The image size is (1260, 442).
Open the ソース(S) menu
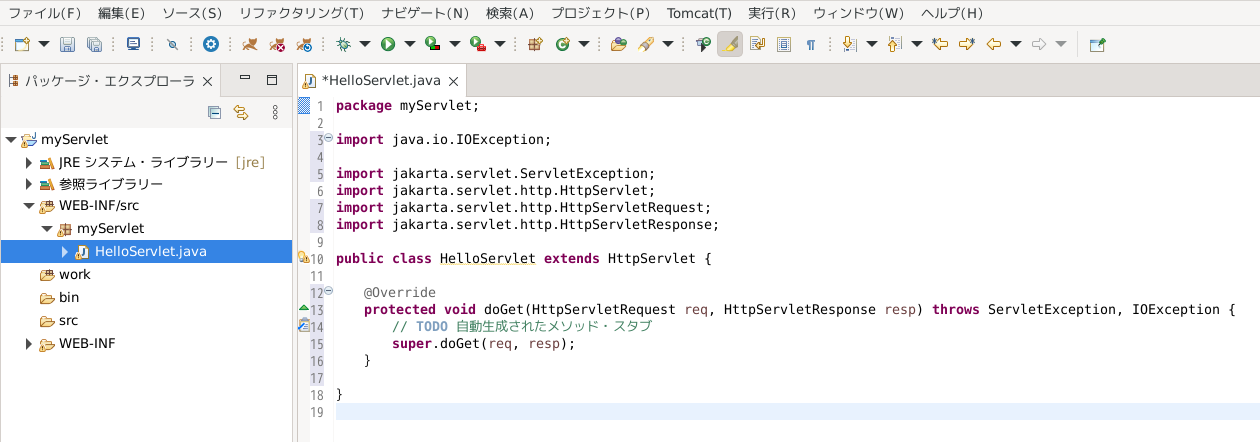192,14
